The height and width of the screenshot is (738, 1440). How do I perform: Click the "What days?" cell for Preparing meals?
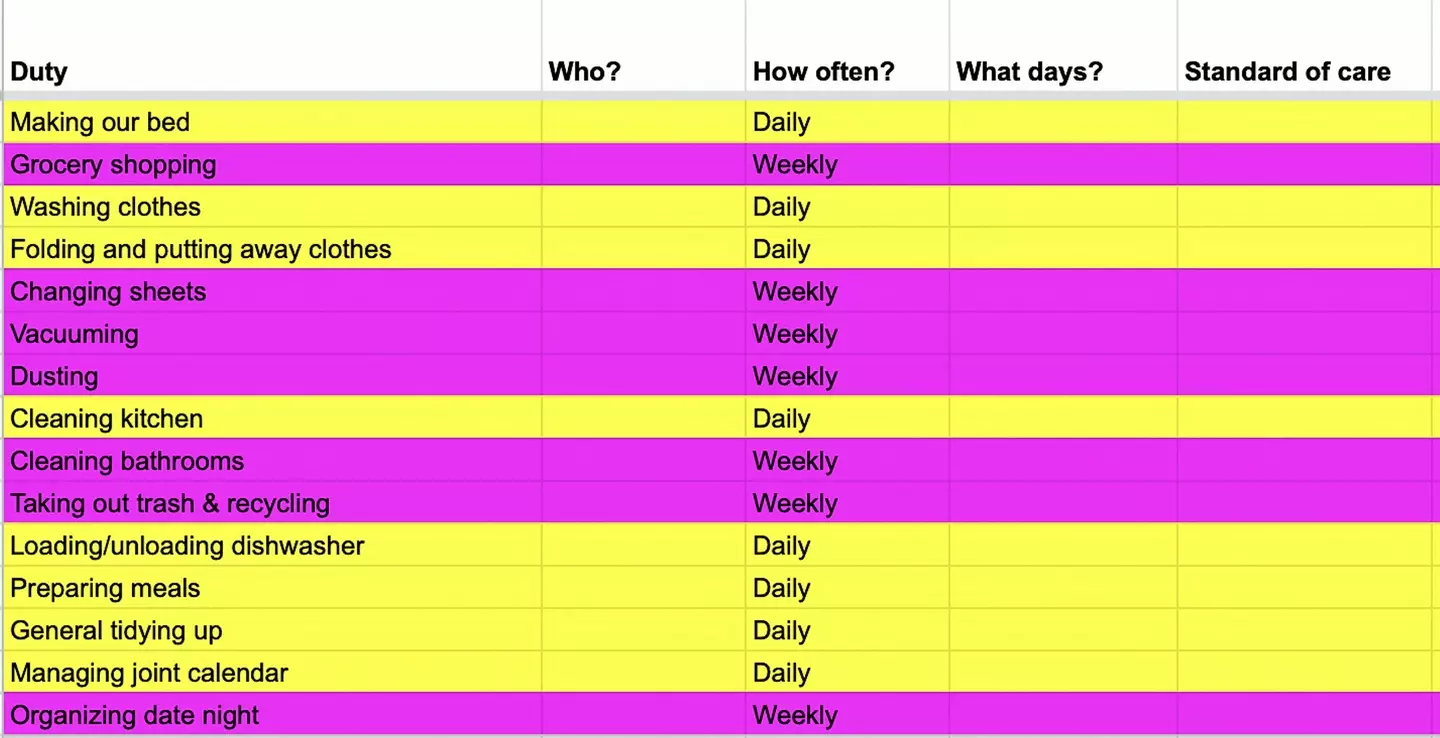click(1063, 588)
